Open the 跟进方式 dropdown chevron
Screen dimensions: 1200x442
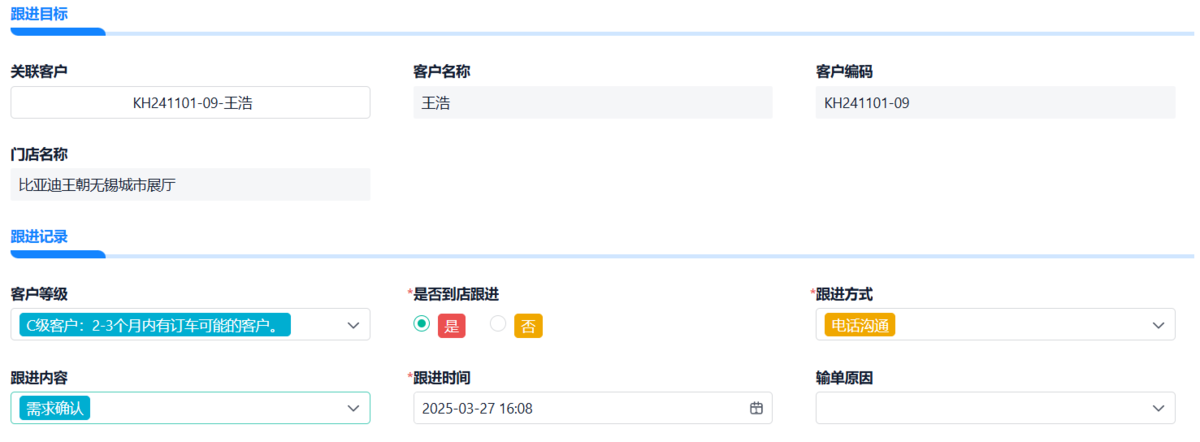[1158, 325]
